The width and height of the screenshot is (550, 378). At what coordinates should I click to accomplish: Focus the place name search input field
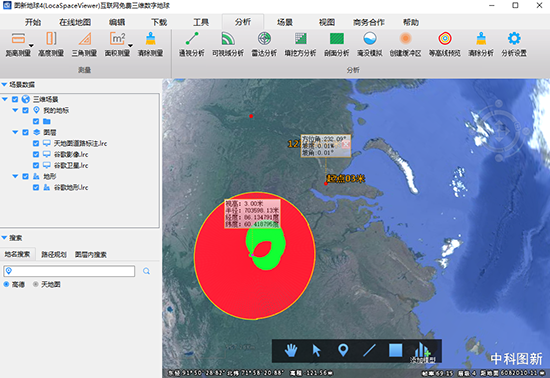[x=69, y=271]
